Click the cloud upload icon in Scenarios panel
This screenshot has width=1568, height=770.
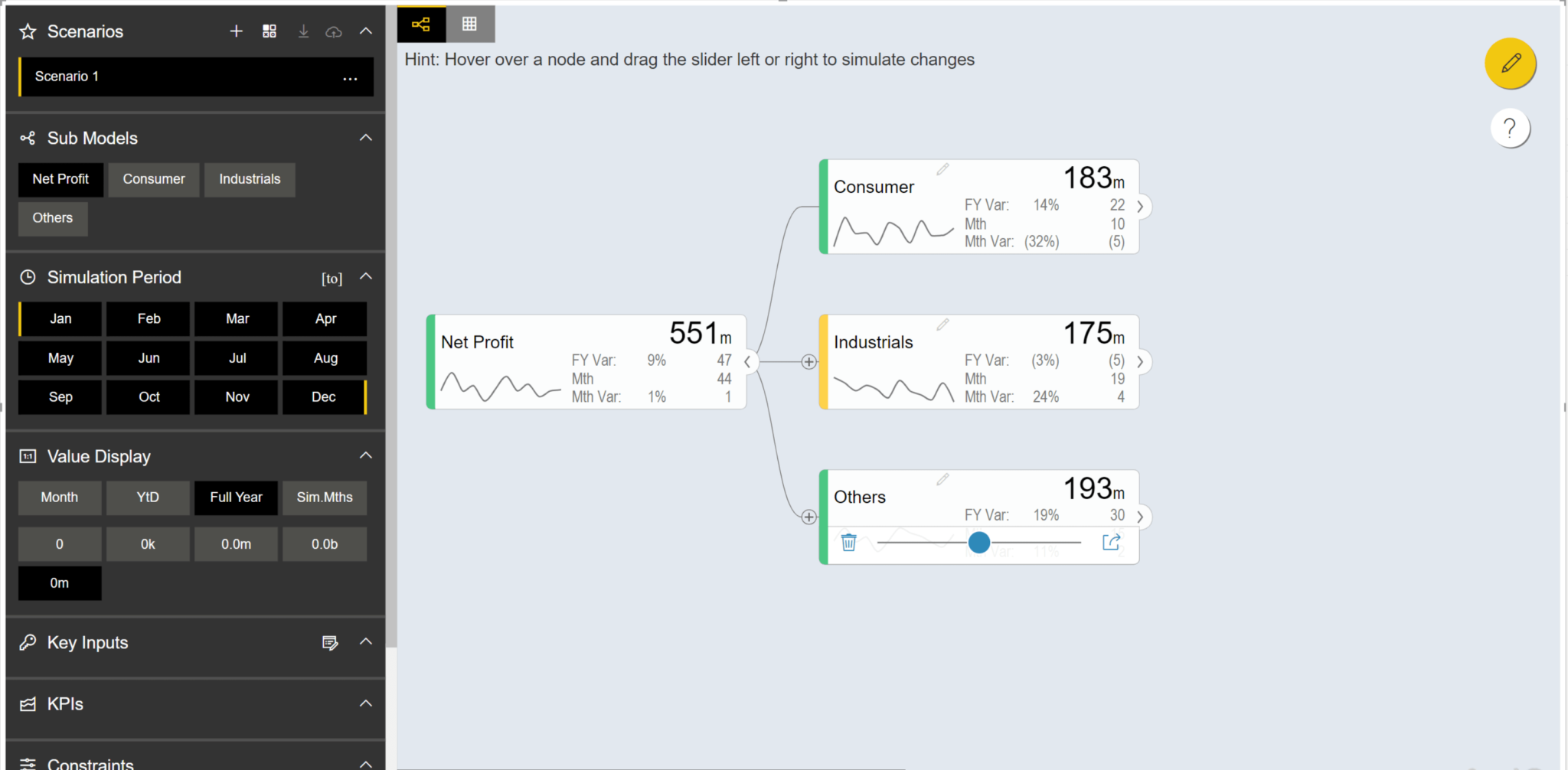click(x=334, y=31)
